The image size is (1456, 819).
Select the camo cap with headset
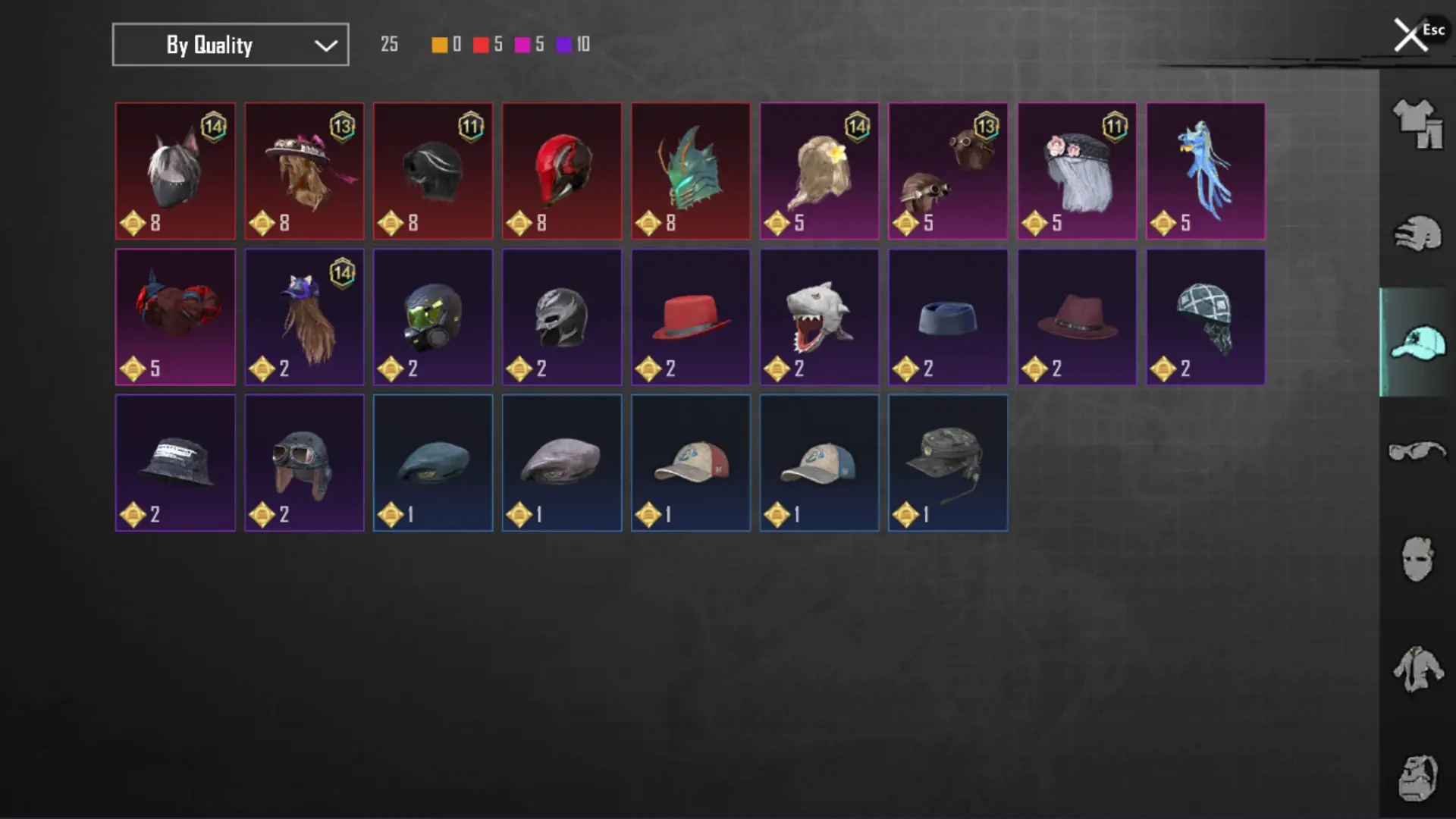point(948,463)
